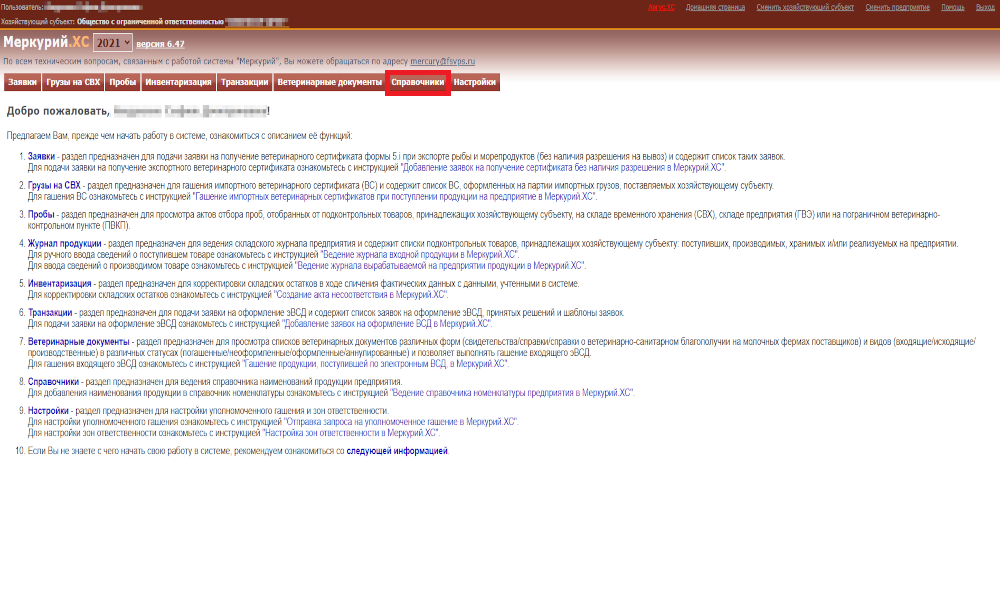Open the Заявки tab

(22, 82)
